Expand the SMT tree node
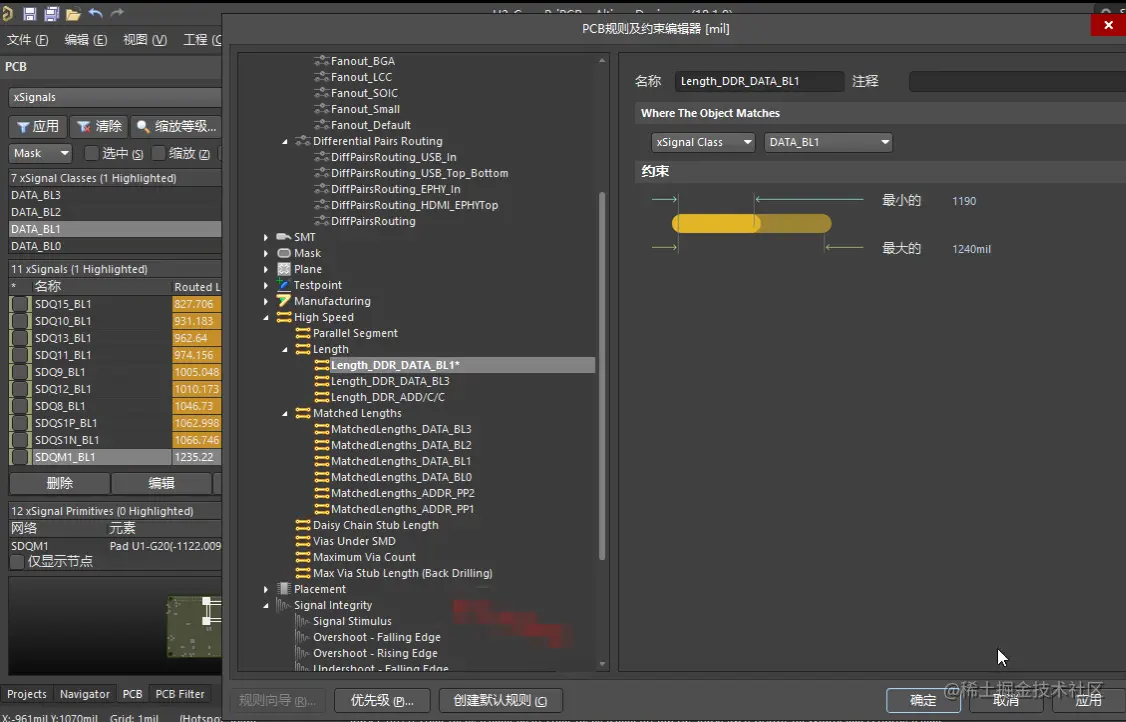Image resolution: width=1126 pixels, height=722 pixels. [x=266, y=237]
